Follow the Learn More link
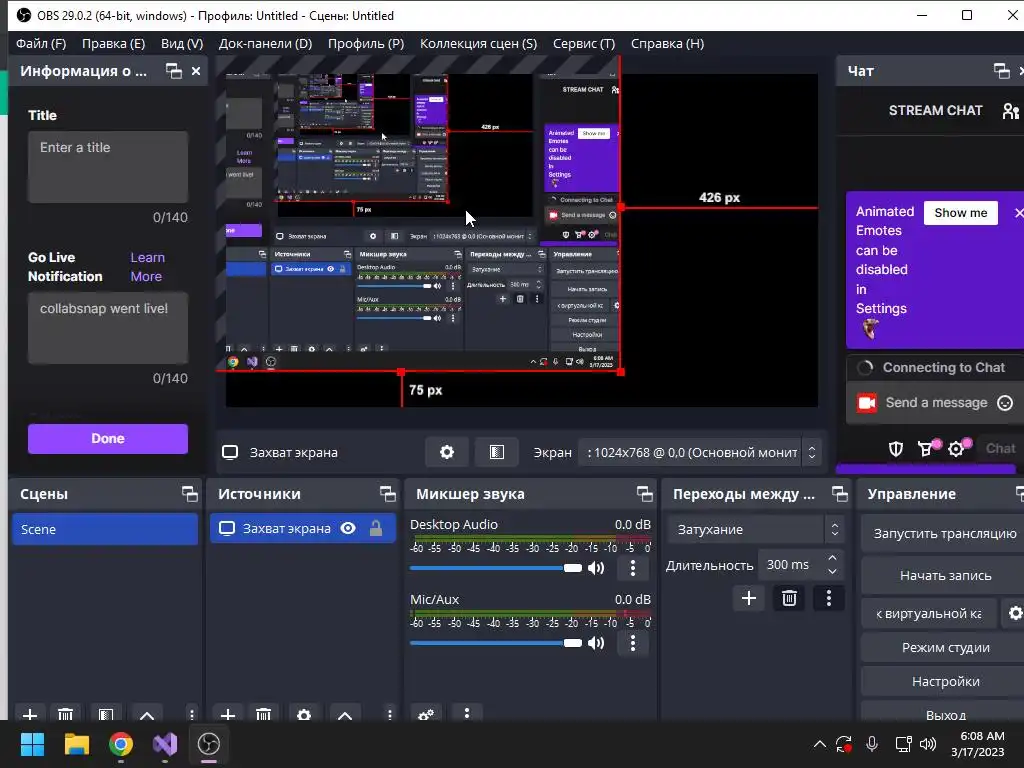The image size is (1024, 768). 148,267
